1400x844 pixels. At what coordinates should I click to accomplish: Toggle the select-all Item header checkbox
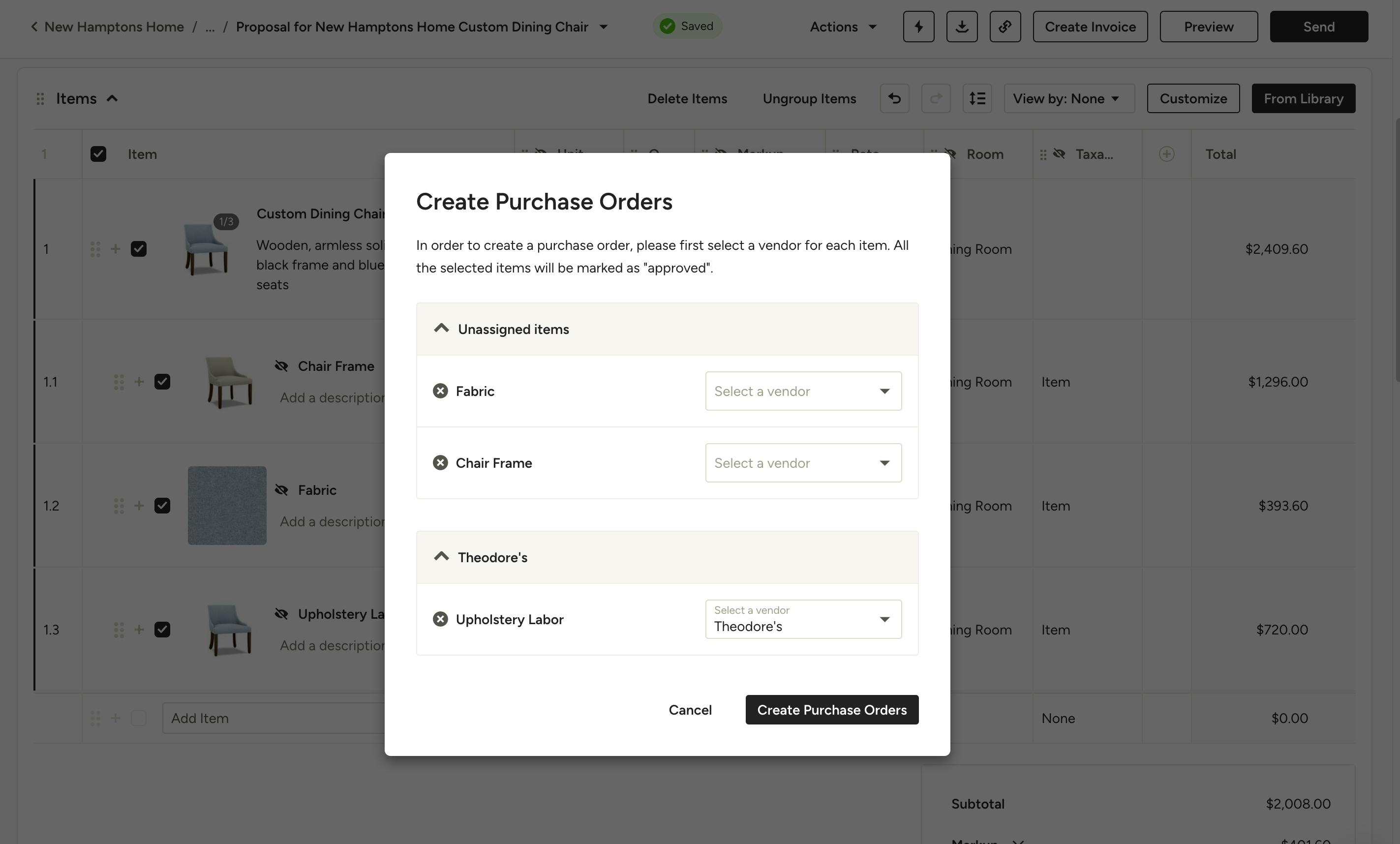tap(98, 154)
